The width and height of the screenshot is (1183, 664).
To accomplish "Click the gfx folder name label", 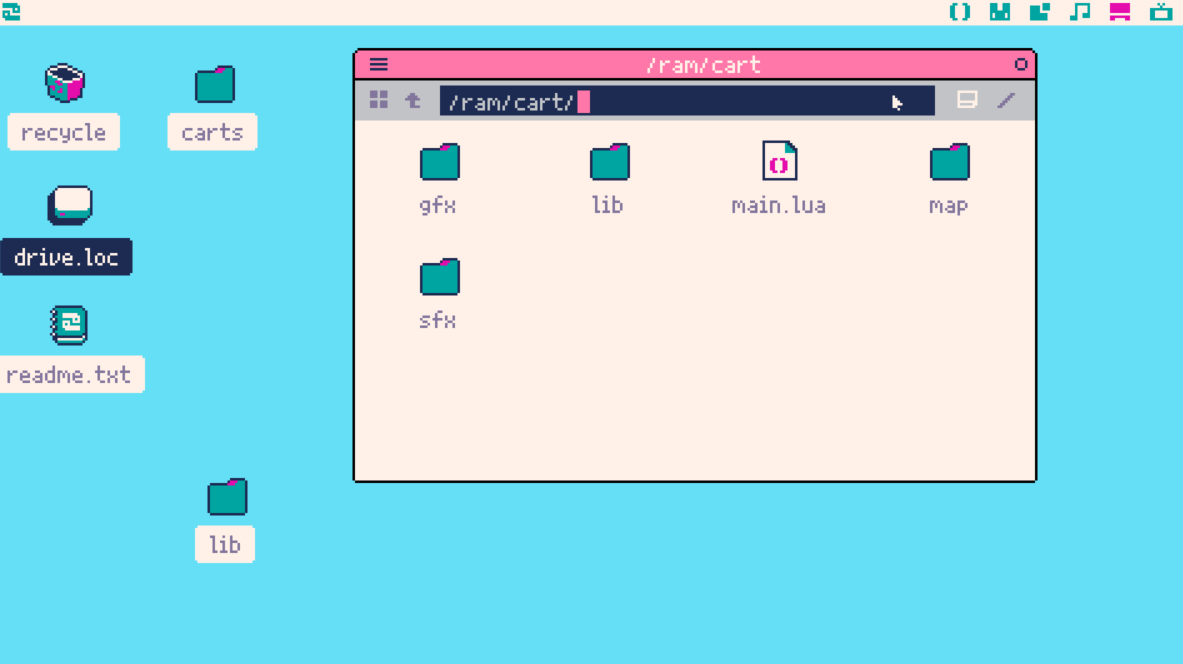I will (x=438, y=205).
